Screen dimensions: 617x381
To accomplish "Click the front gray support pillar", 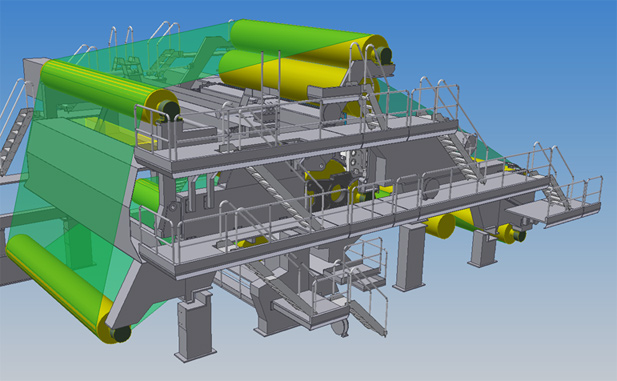I will coord(196,327).
